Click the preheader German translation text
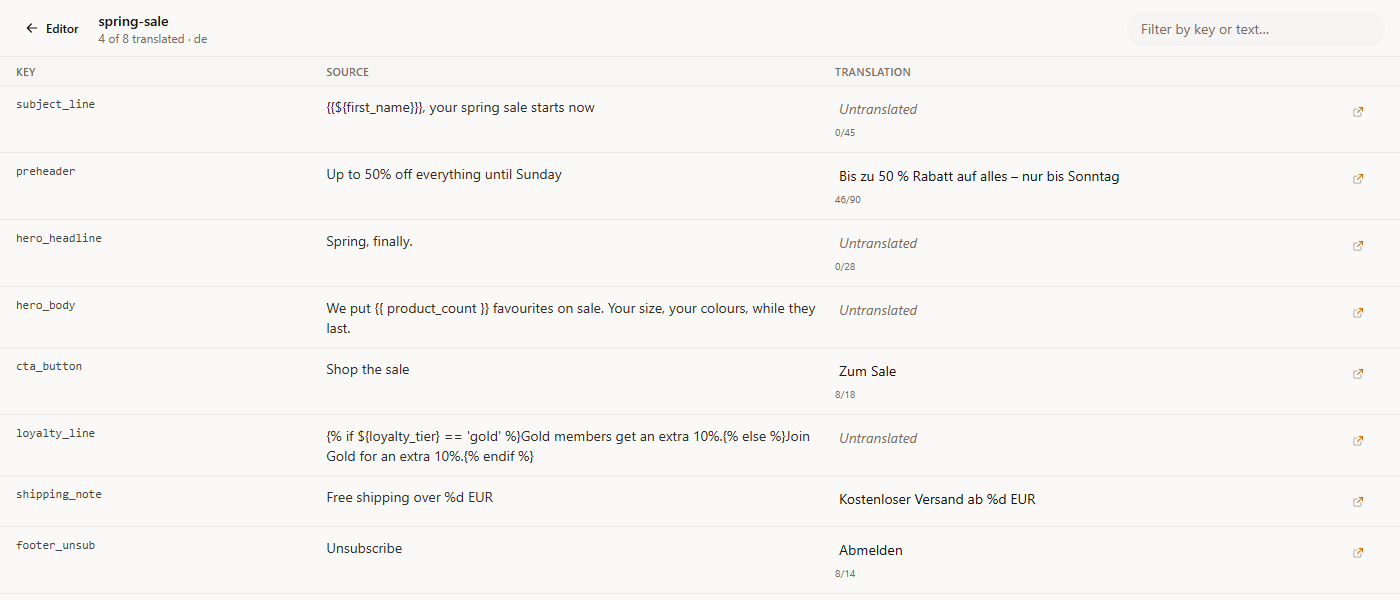1400x600 pixels. coord(979,176)
